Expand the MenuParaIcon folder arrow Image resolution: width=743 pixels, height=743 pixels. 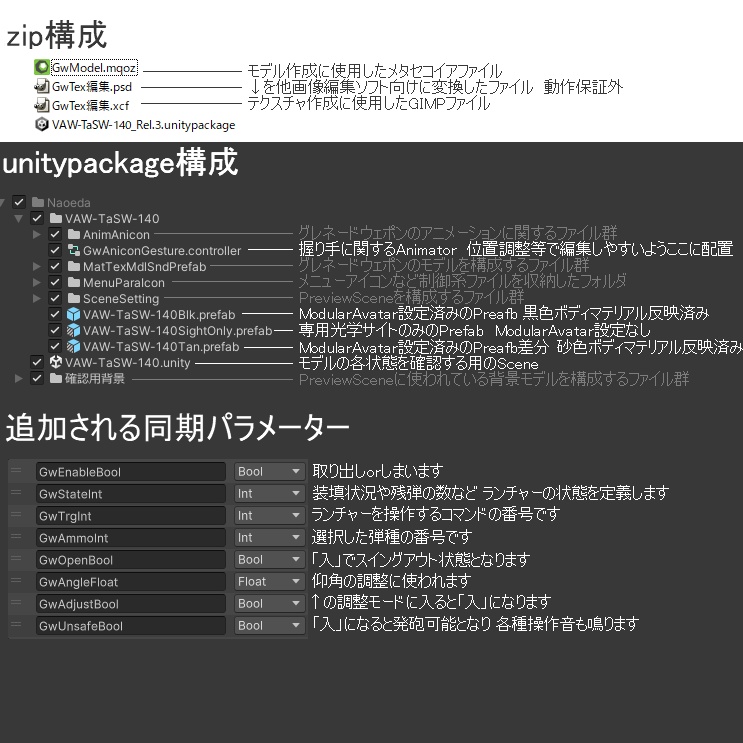(x=36, y=282)
